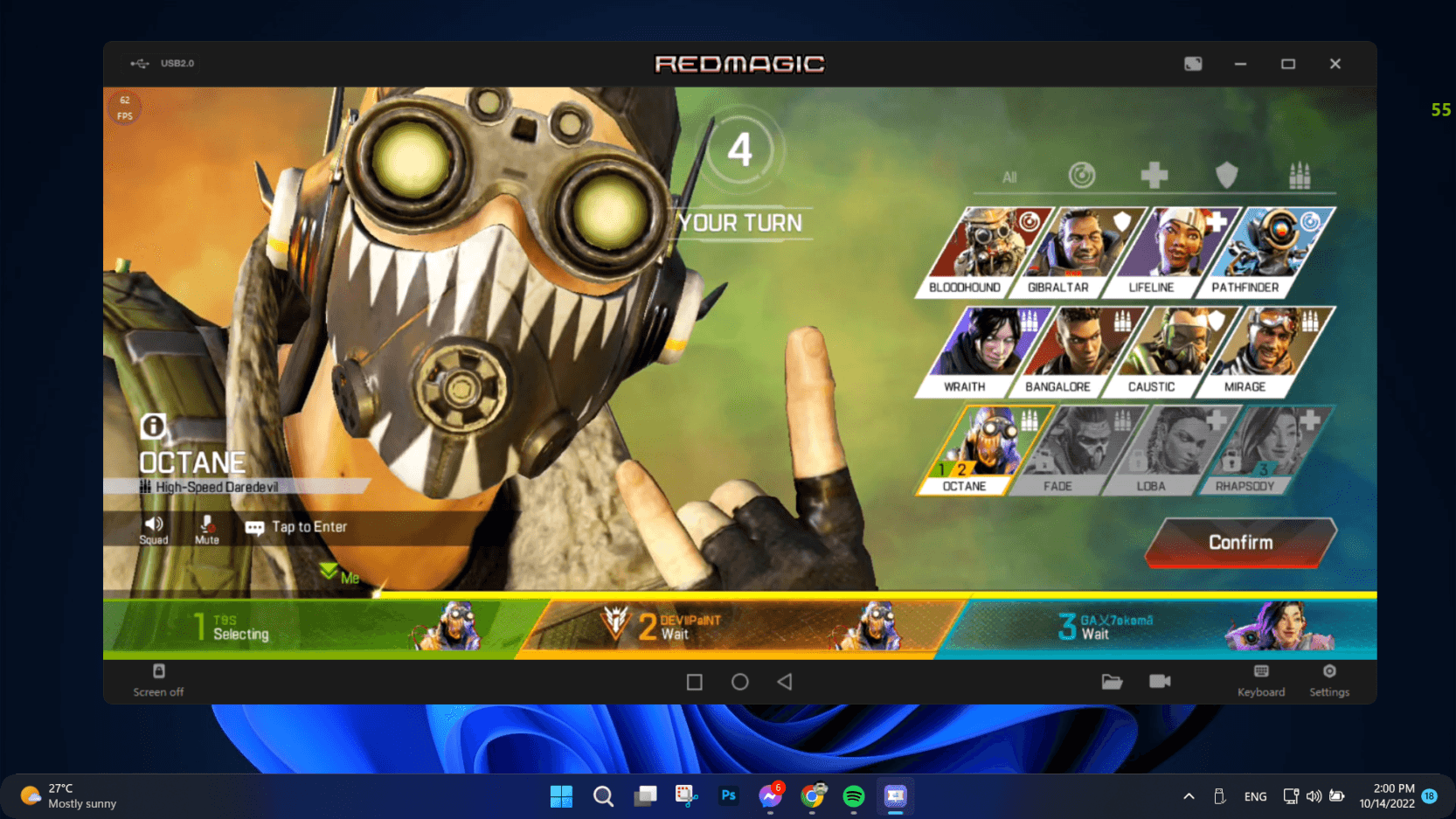Tap to Enter chat field

(309, 527)
